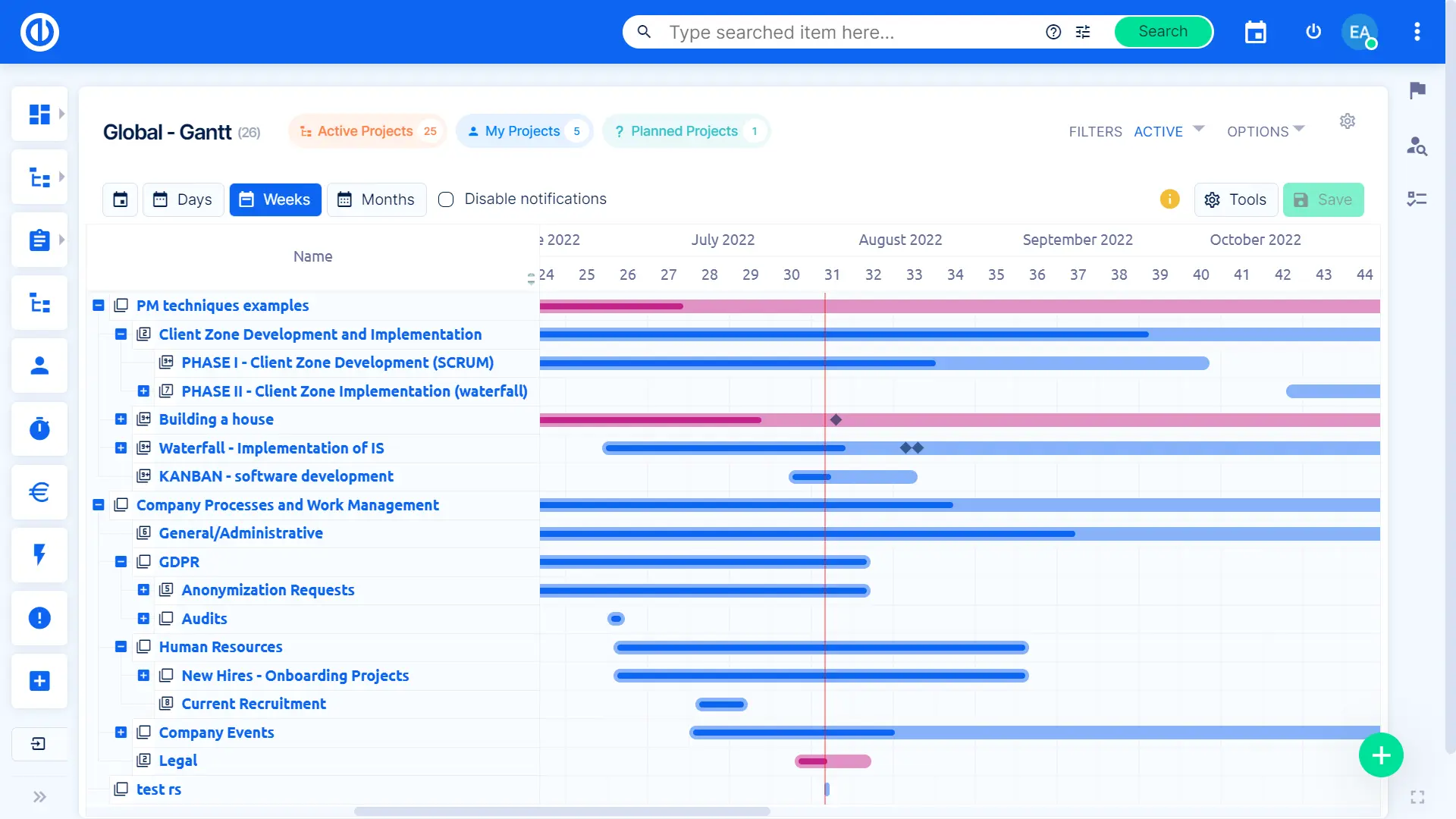
Task: Open the flag icon on right panel
Action: coord(1417,90)
